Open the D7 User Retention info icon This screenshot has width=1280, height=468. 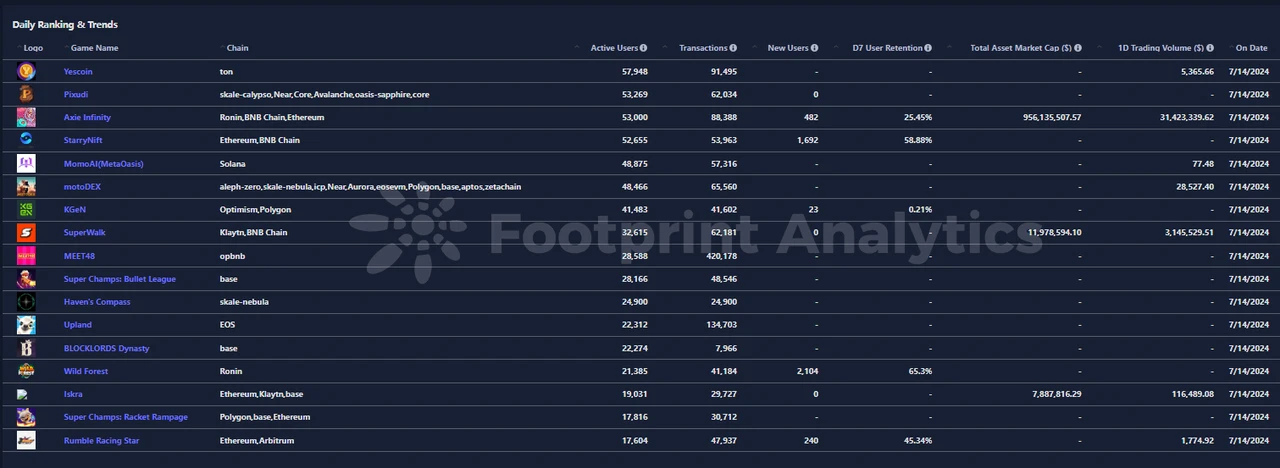click(928, 48)
